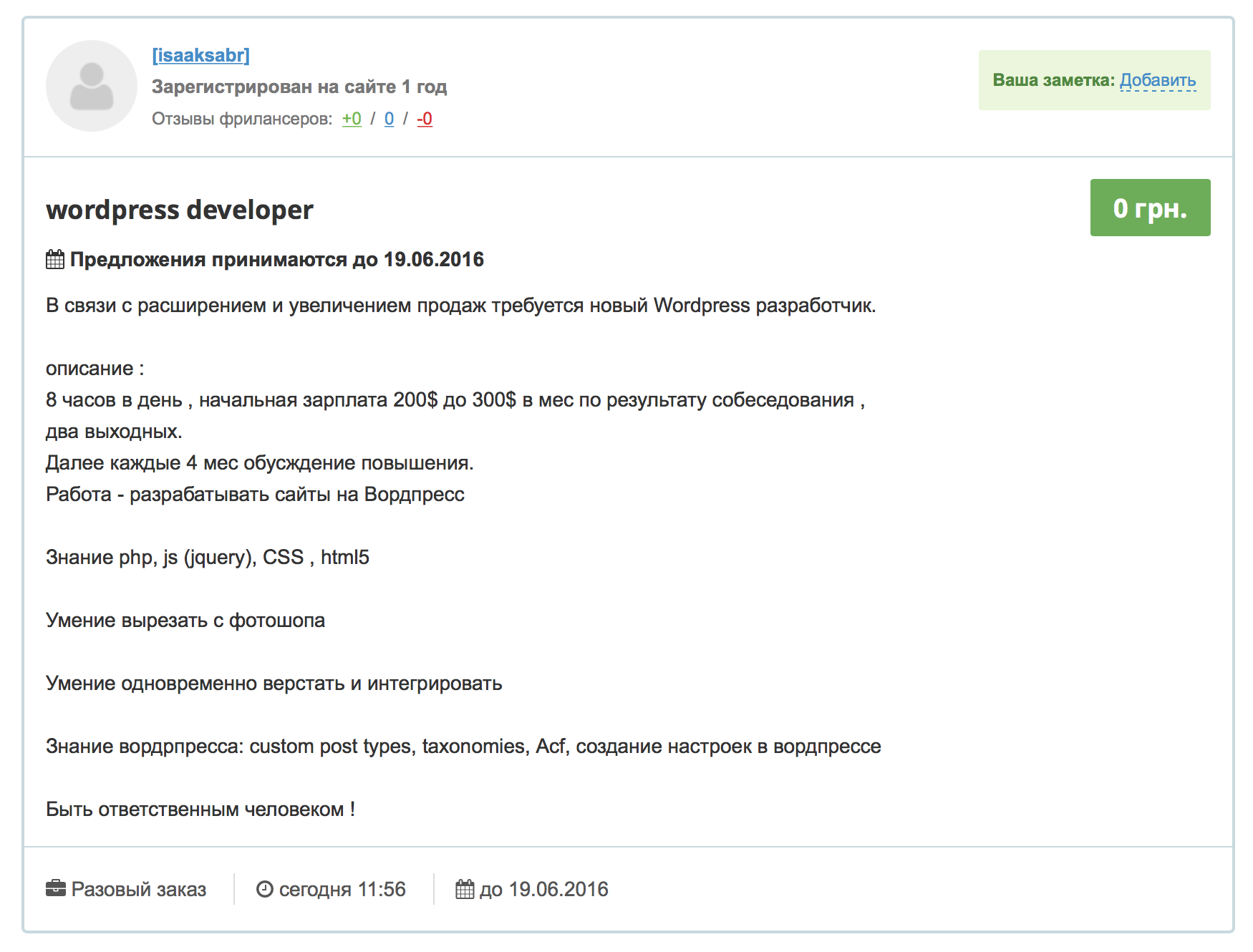Screen dimensions: 1253x952
Task: Open neutral freelancer reviews blue 0
Action: pyautogui.click(x=389, y=119)
